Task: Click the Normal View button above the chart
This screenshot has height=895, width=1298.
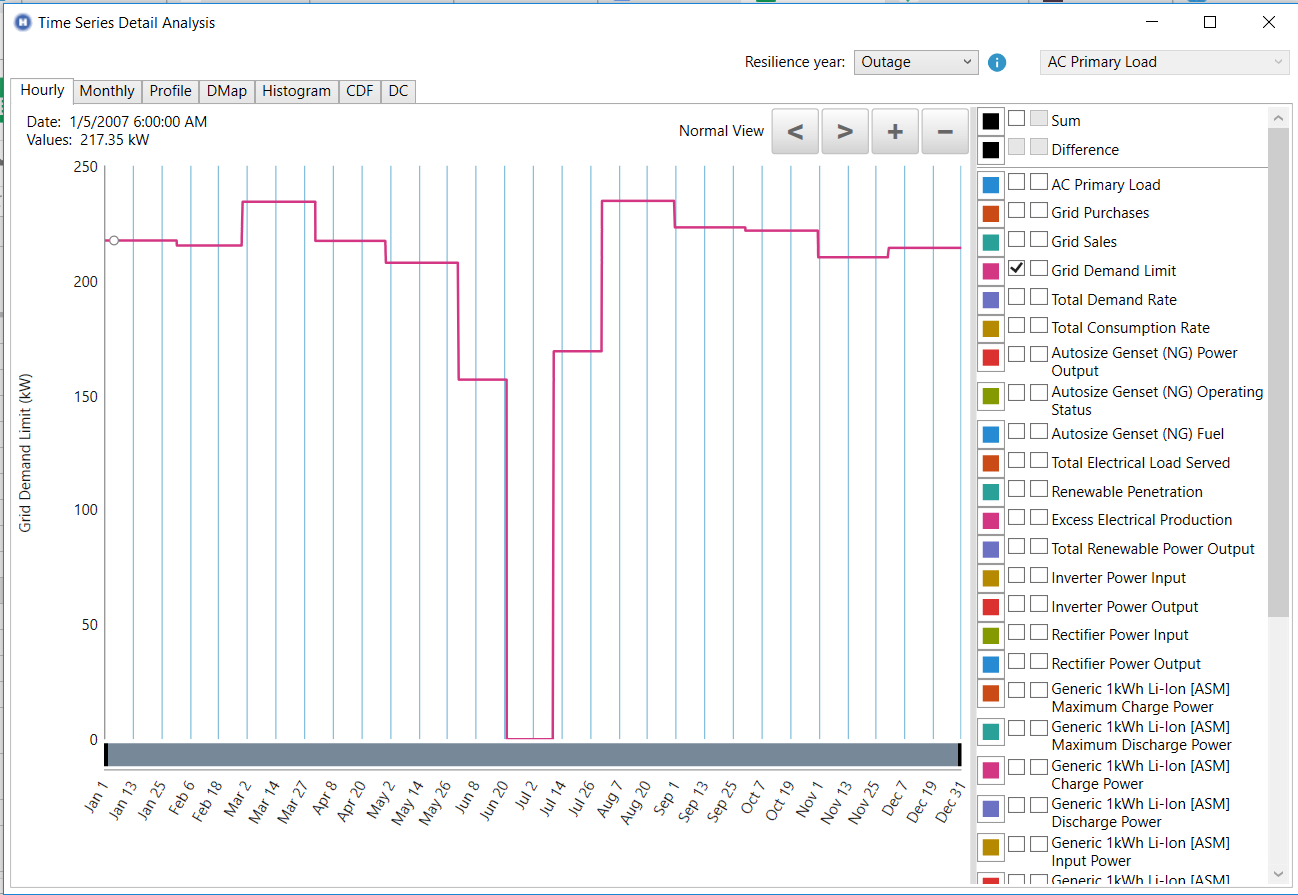Action: 721,130
